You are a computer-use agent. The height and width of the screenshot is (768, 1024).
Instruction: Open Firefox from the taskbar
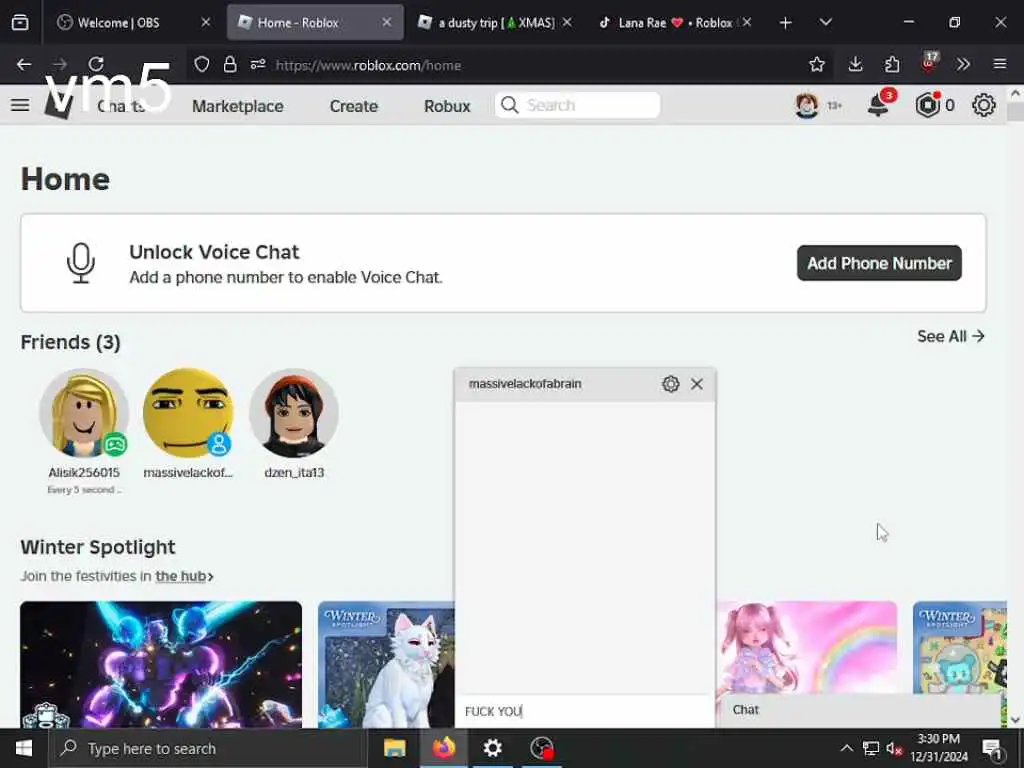click(x=444, y=748)
